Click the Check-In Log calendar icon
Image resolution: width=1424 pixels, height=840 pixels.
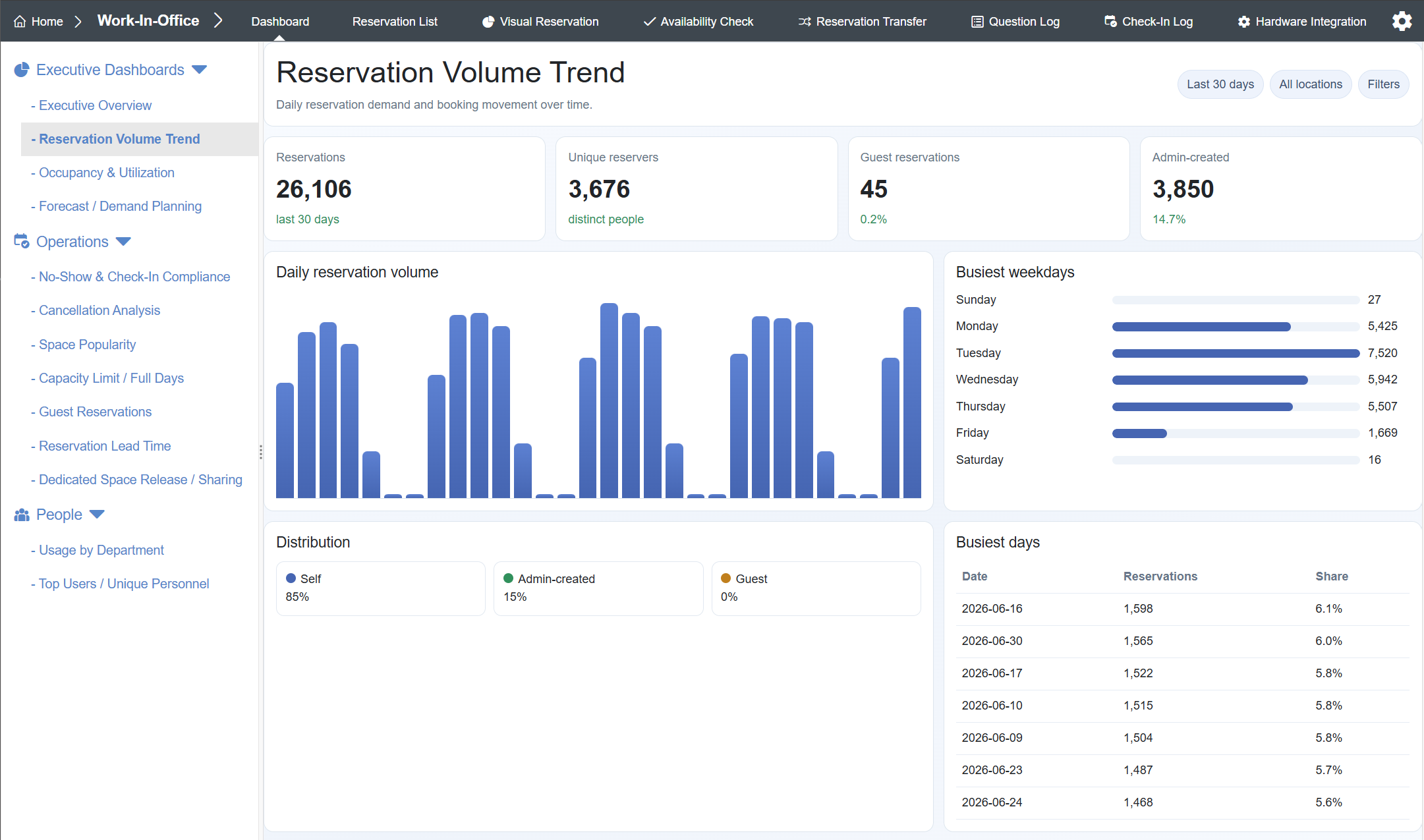tap(1110, 22)
